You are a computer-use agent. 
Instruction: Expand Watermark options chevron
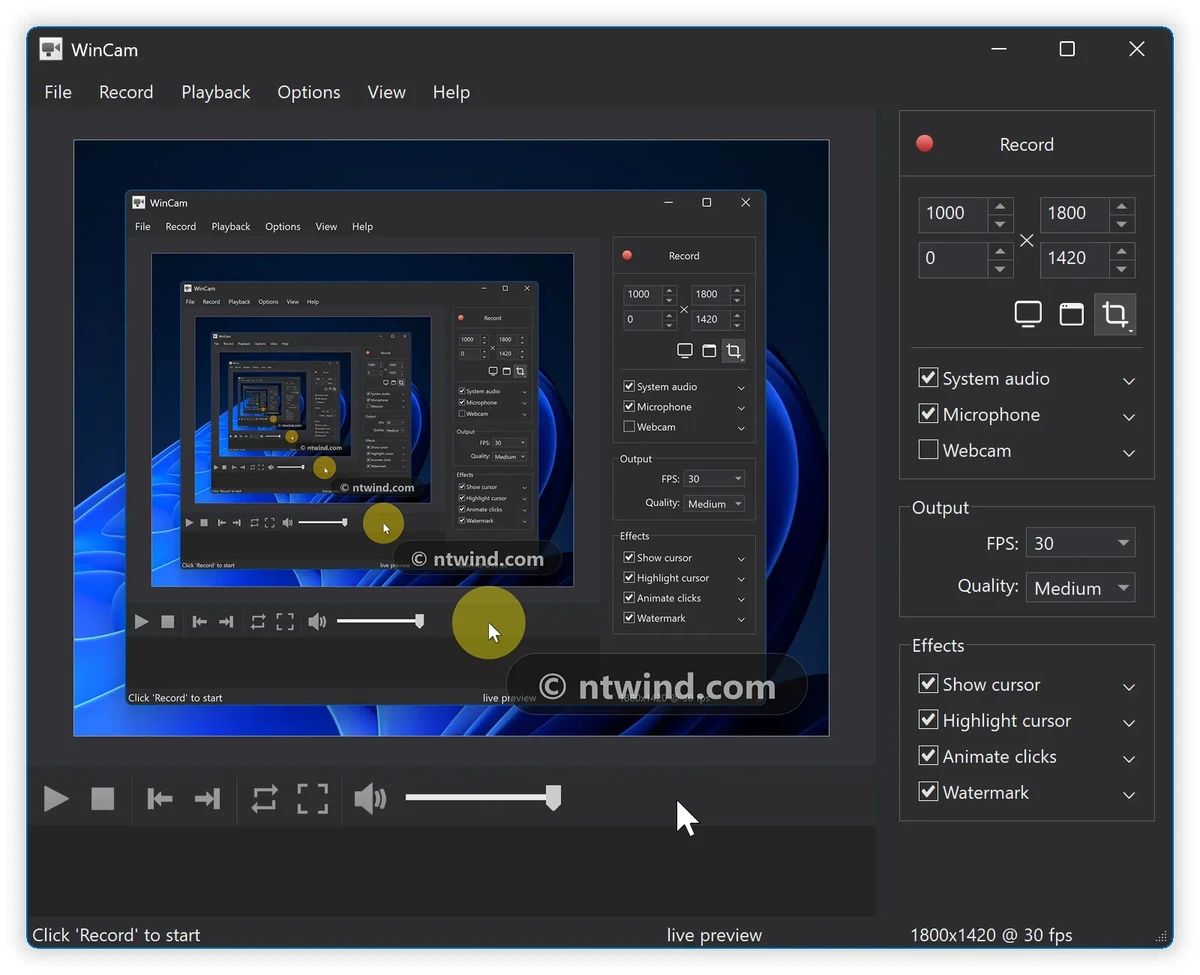1129,795
